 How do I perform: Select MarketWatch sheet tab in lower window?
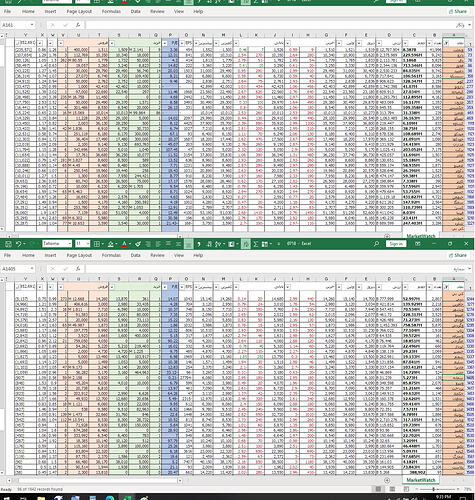tap(421, 480)
